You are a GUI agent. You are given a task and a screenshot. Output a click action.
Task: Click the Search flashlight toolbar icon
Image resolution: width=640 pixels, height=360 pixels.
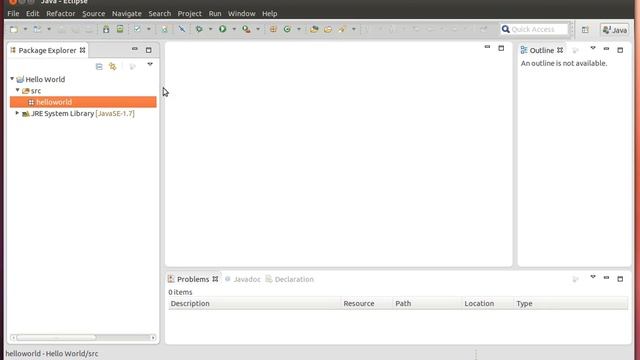pyautogui.click(x=342, y=29)
